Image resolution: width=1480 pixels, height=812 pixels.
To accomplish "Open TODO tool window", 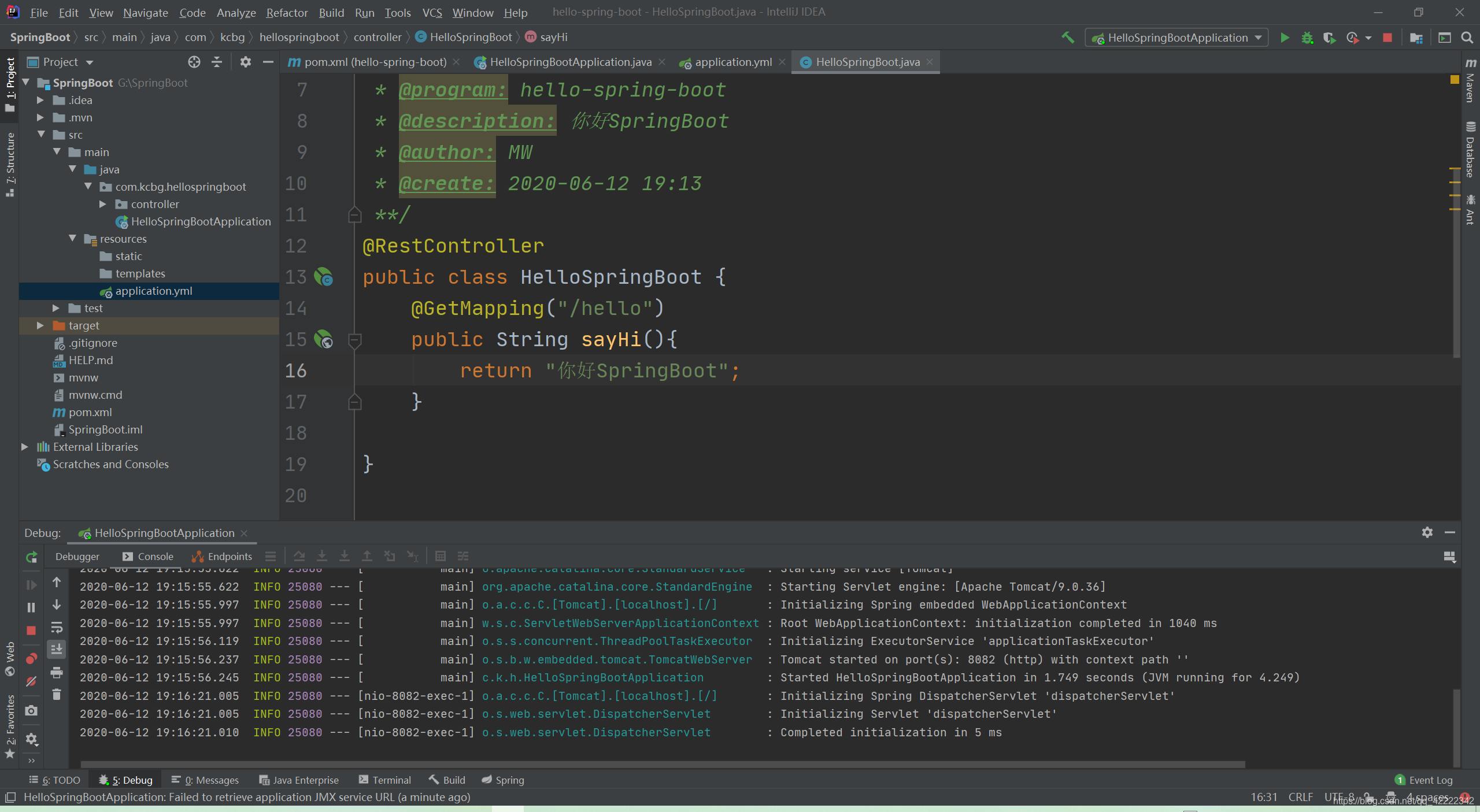I will (54, 780).
